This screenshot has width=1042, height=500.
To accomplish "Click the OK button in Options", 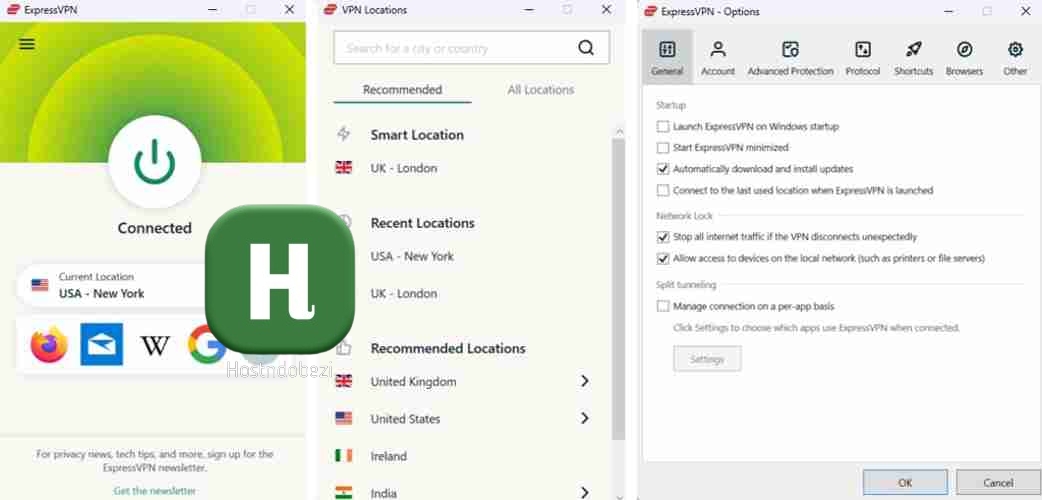I will 905,482.
